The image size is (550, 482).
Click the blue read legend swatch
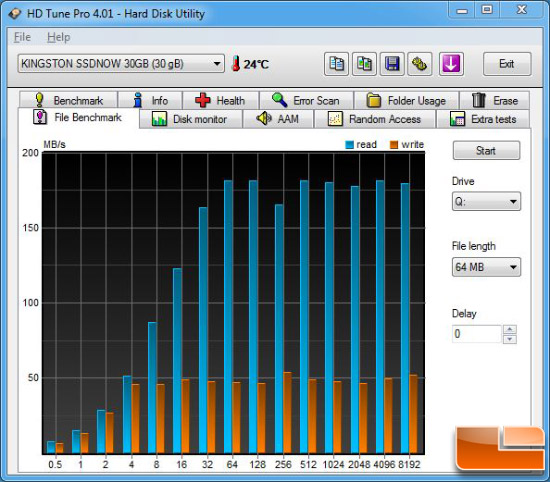click(x=349, y=145)
